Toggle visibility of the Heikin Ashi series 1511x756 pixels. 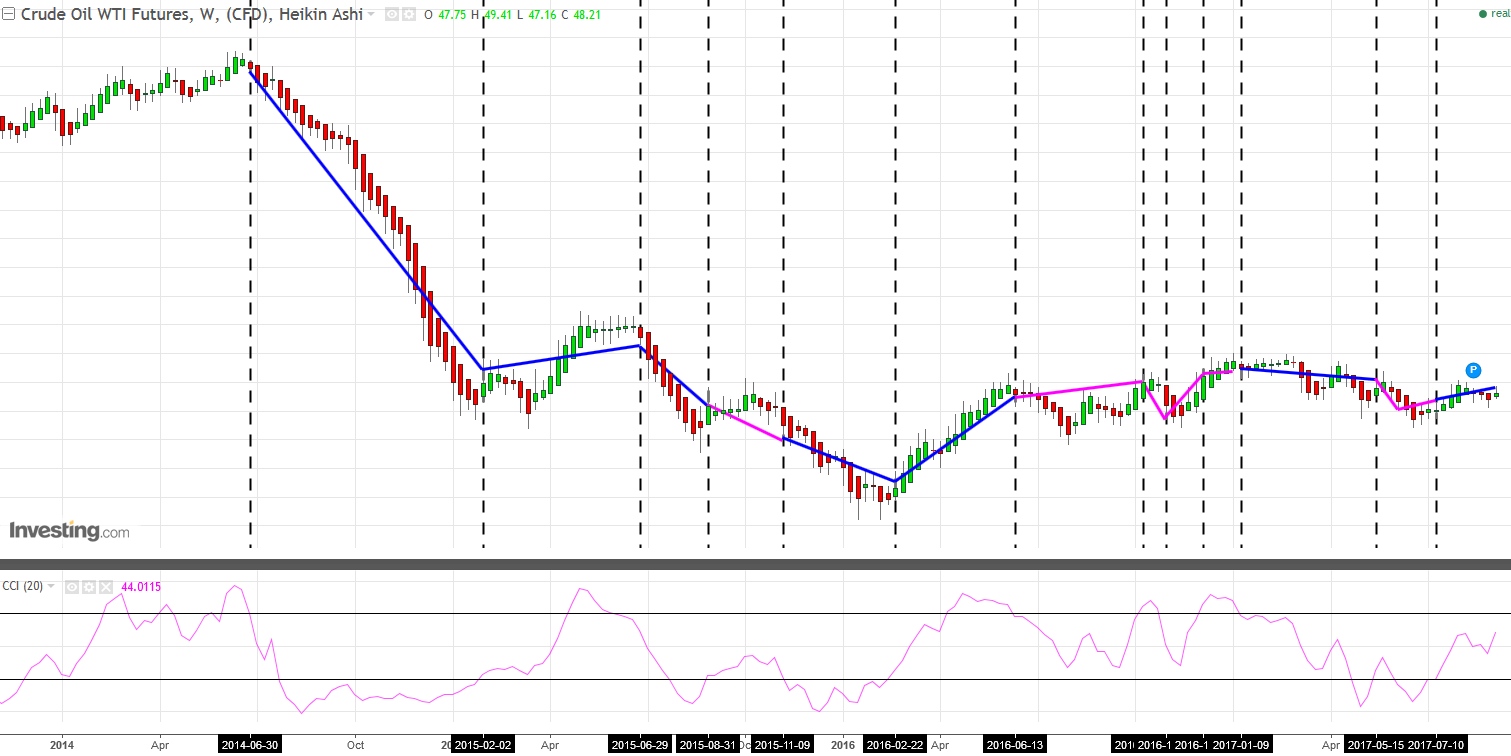tap(390, 15)
